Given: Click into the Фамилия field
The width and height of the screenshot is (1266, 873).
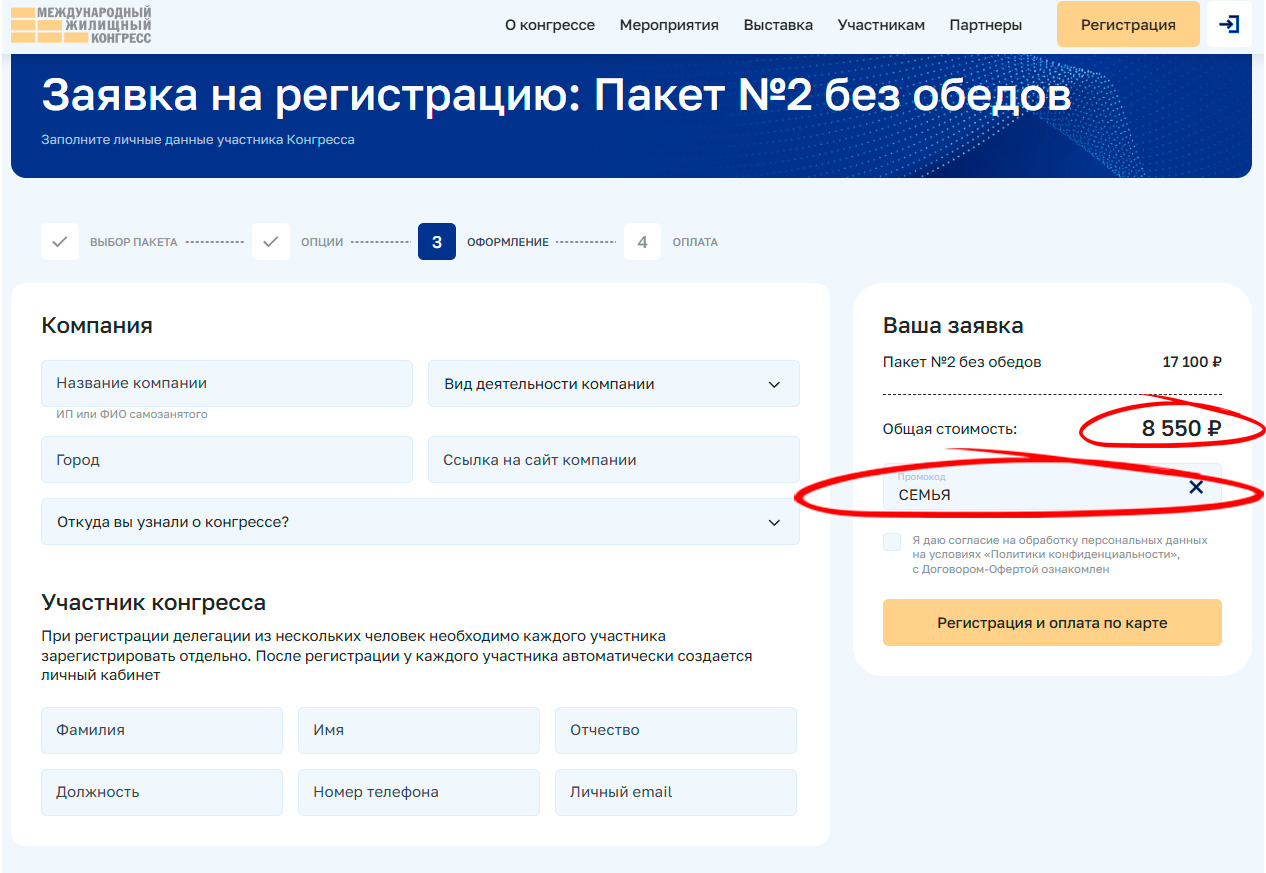Looking at the screenshot, I should [162, 731].
